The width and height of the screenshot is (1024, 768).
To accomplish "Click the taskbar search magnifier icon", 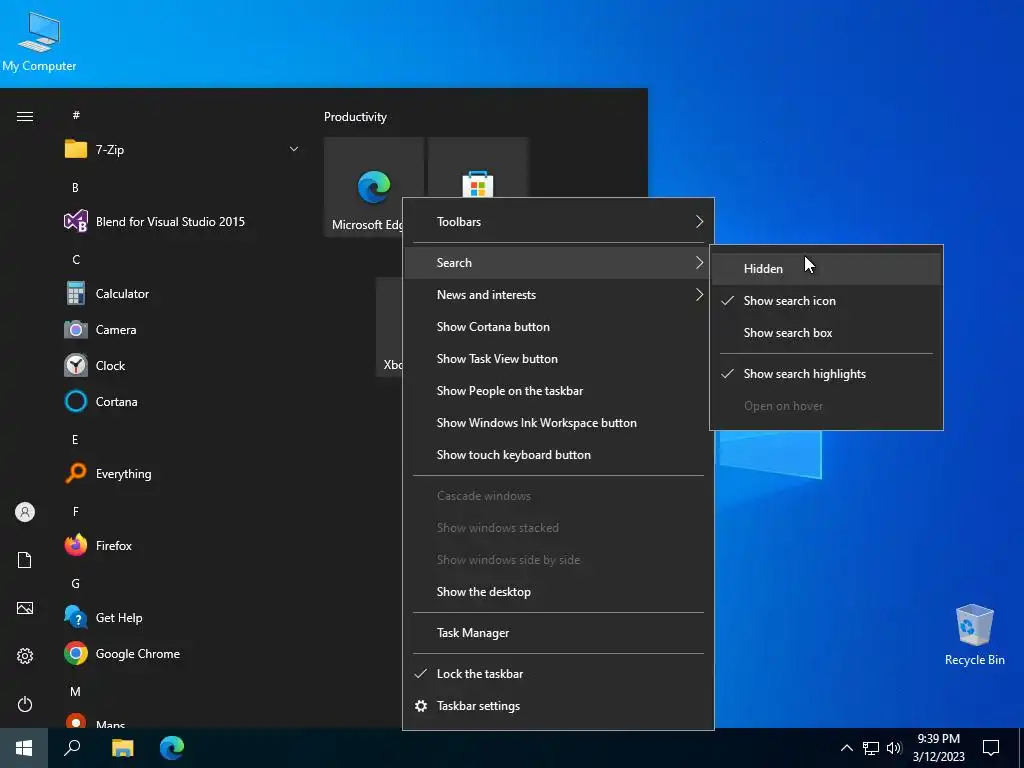I will tap(72, 748).
